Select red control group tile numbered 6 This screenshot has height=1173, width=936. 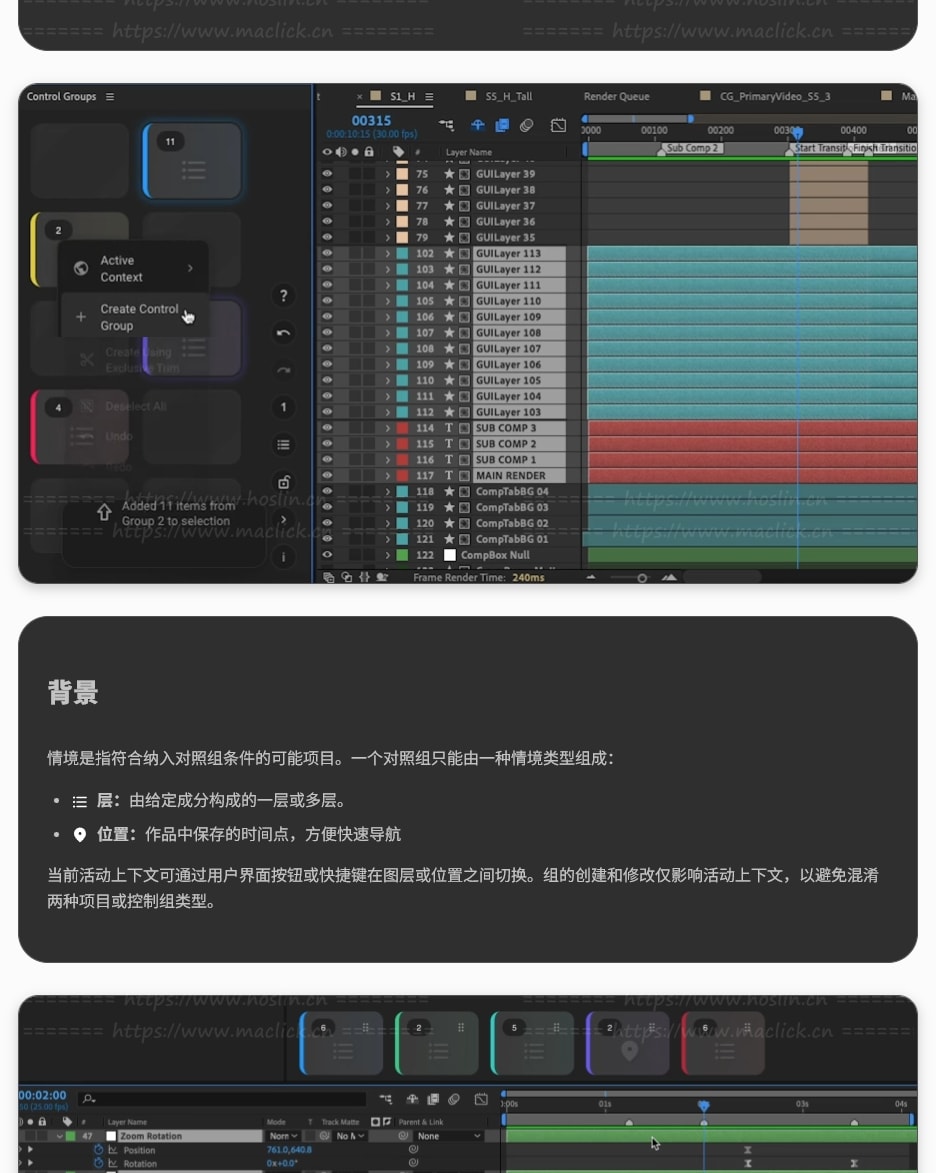click(723, 1044)
